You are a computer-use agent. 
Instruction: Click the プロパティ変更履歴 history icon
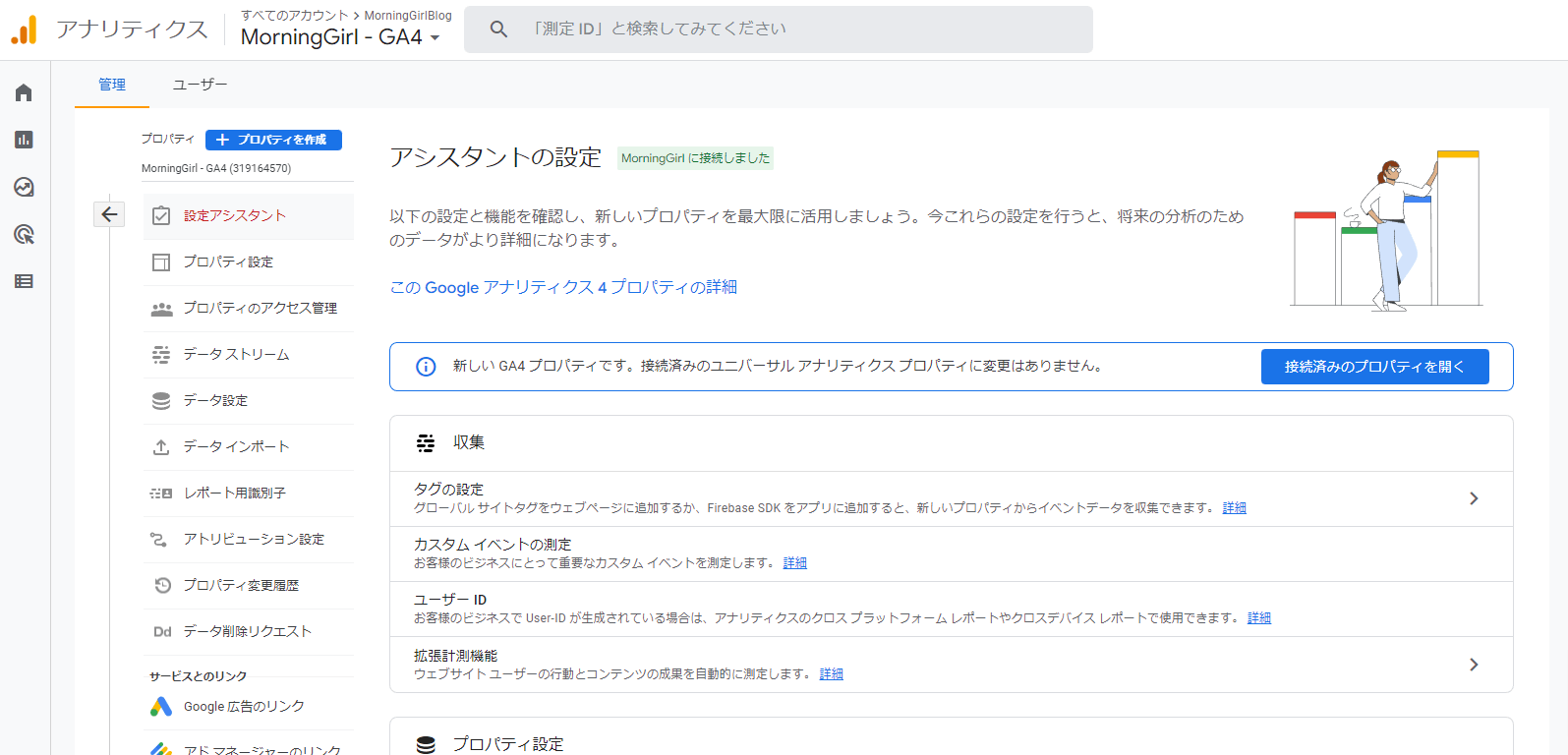pyautogui.click(x=162, y=586)
